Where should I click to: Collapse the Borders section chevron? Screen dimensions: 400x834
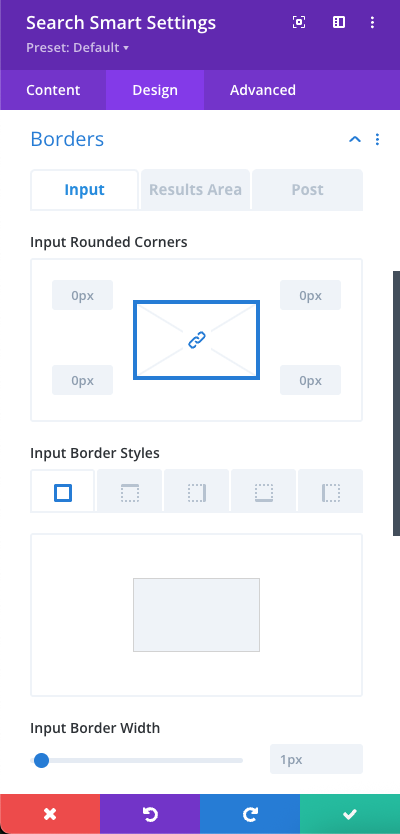click(355, 139)
